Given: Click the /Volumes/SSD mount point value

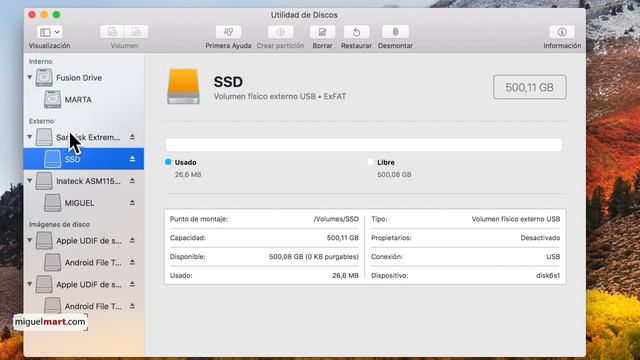Looking at the screenshot, I should 336,219.
